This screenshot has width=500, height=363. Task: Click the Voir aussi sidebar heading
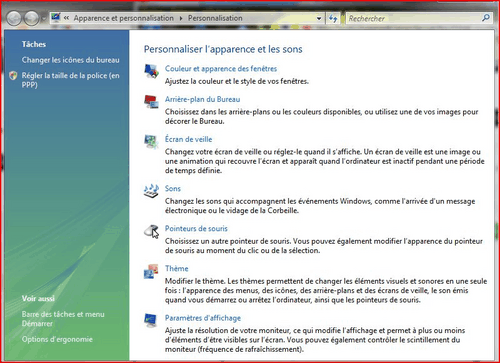(38, 298)
